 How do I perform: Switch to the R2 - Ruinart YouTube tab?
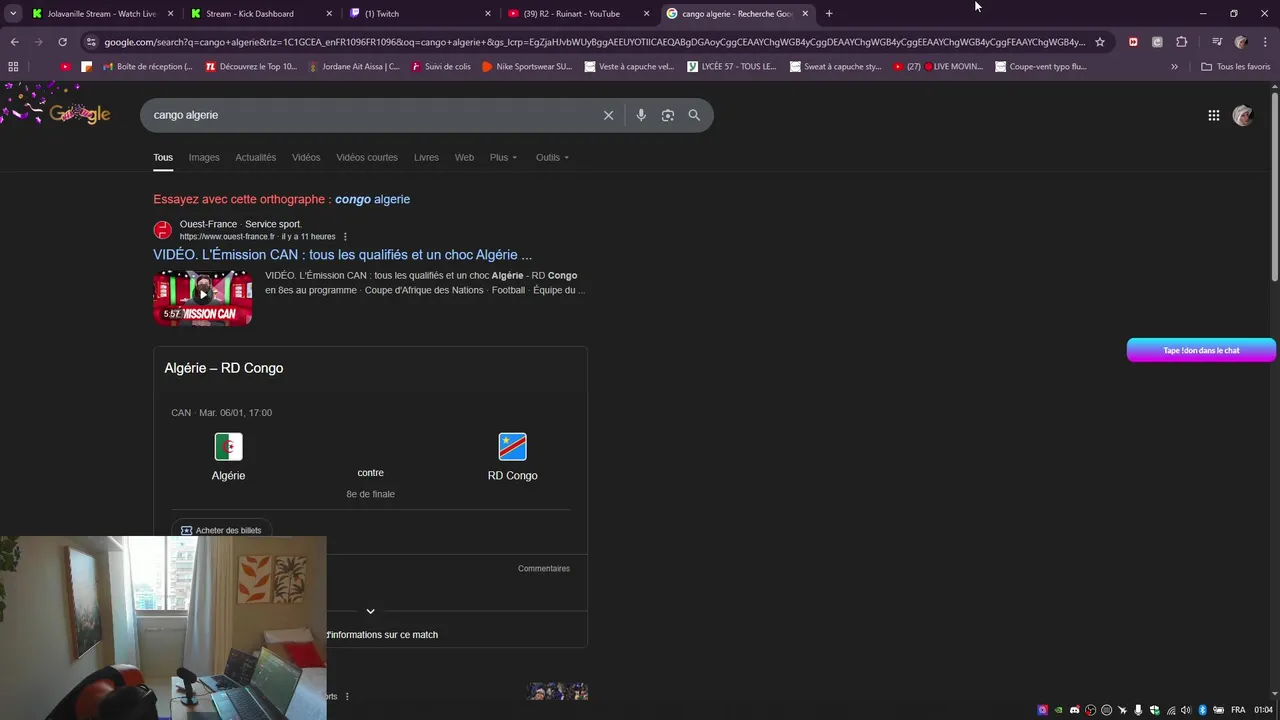pyautogui.click(x=578, y=14)
